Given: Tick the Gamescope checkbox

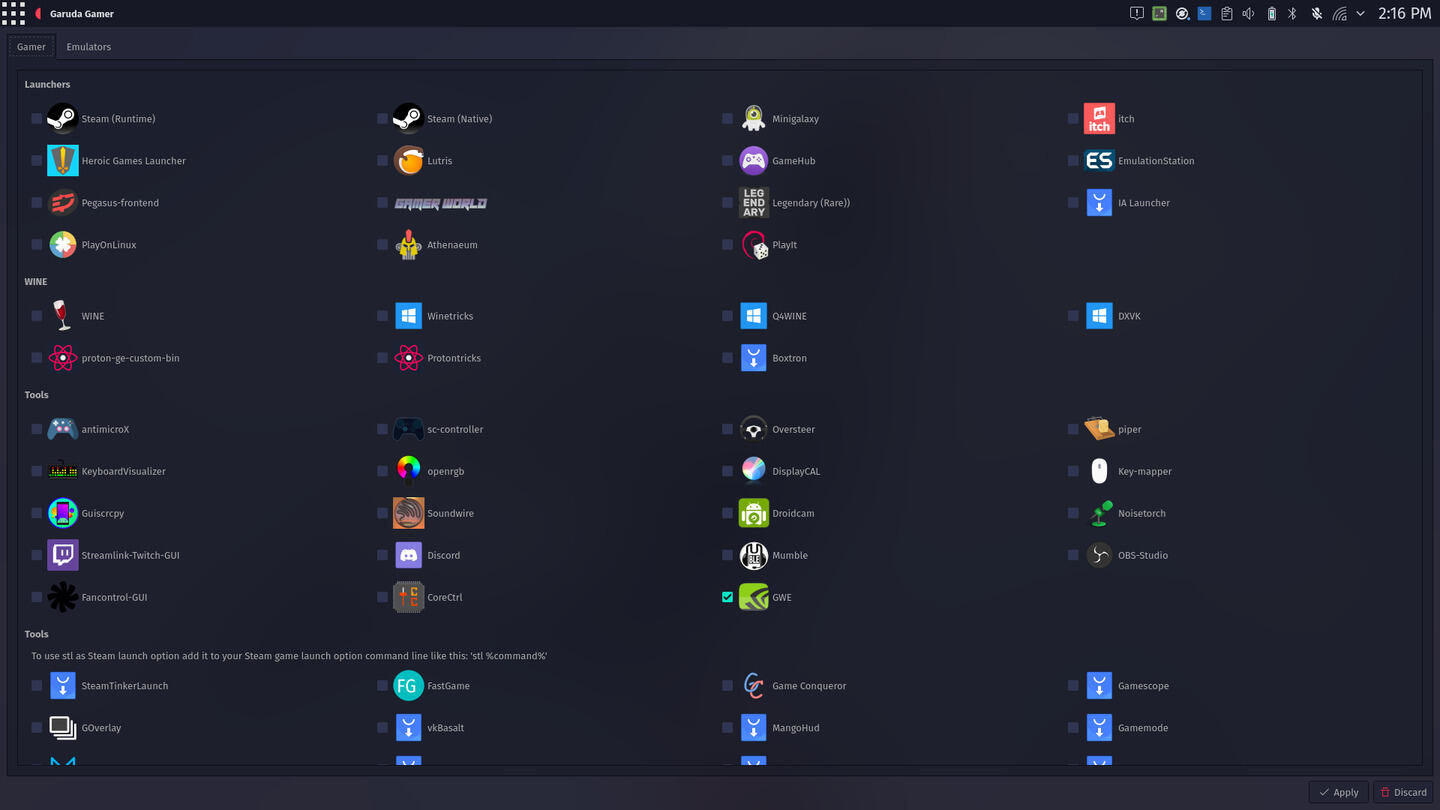Looking at the screenshot, I should [x=1073, y=685].
